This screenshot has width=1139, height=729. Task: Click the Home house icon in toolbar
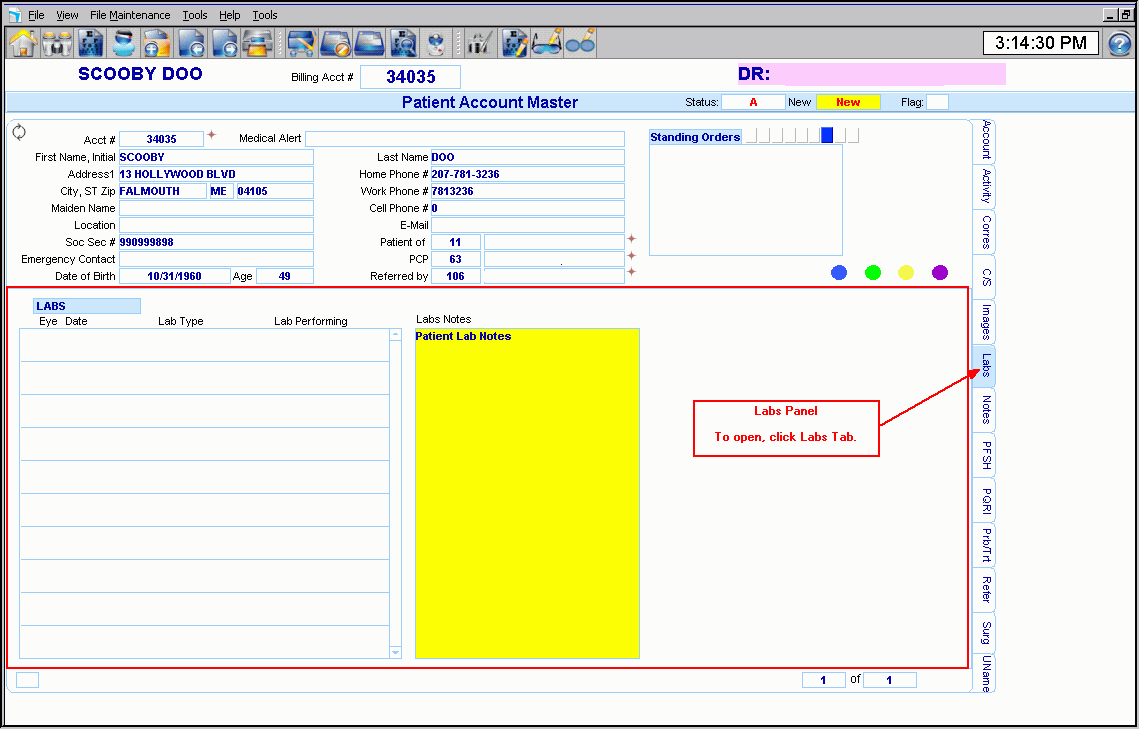click(x=23, y=43)
